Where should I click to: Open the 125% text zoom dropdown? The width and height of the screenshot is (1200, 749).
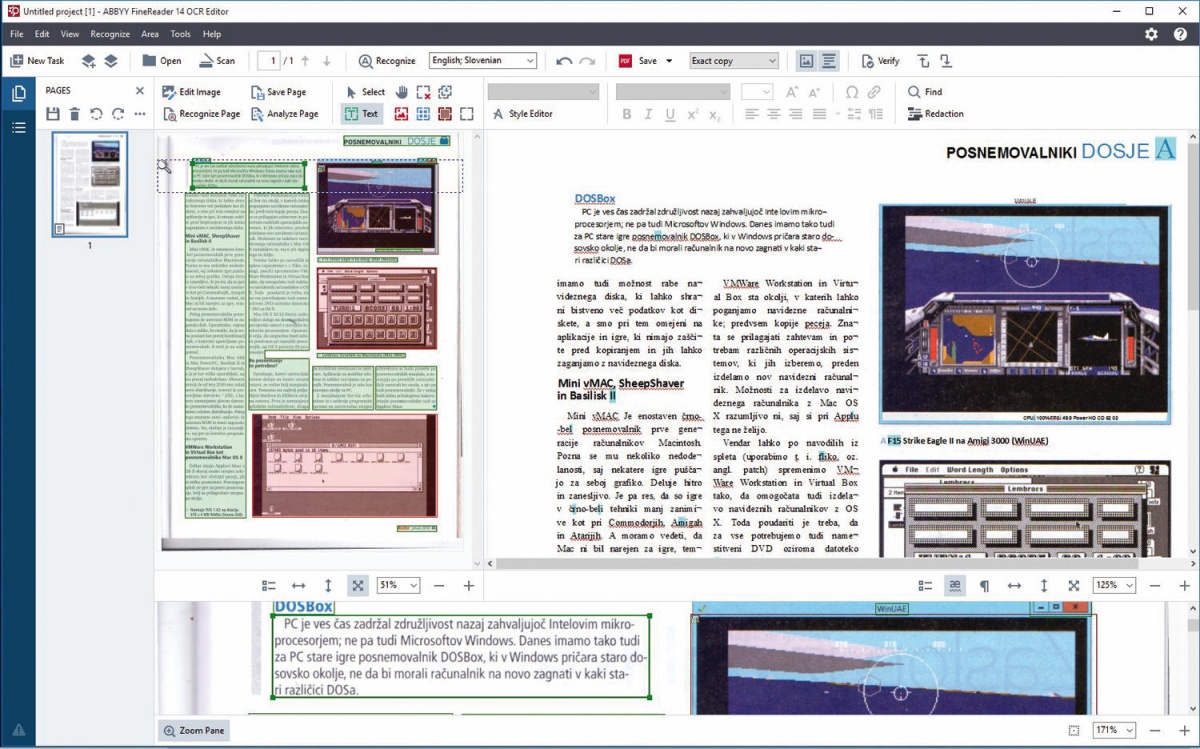(x=1115, y=585)
